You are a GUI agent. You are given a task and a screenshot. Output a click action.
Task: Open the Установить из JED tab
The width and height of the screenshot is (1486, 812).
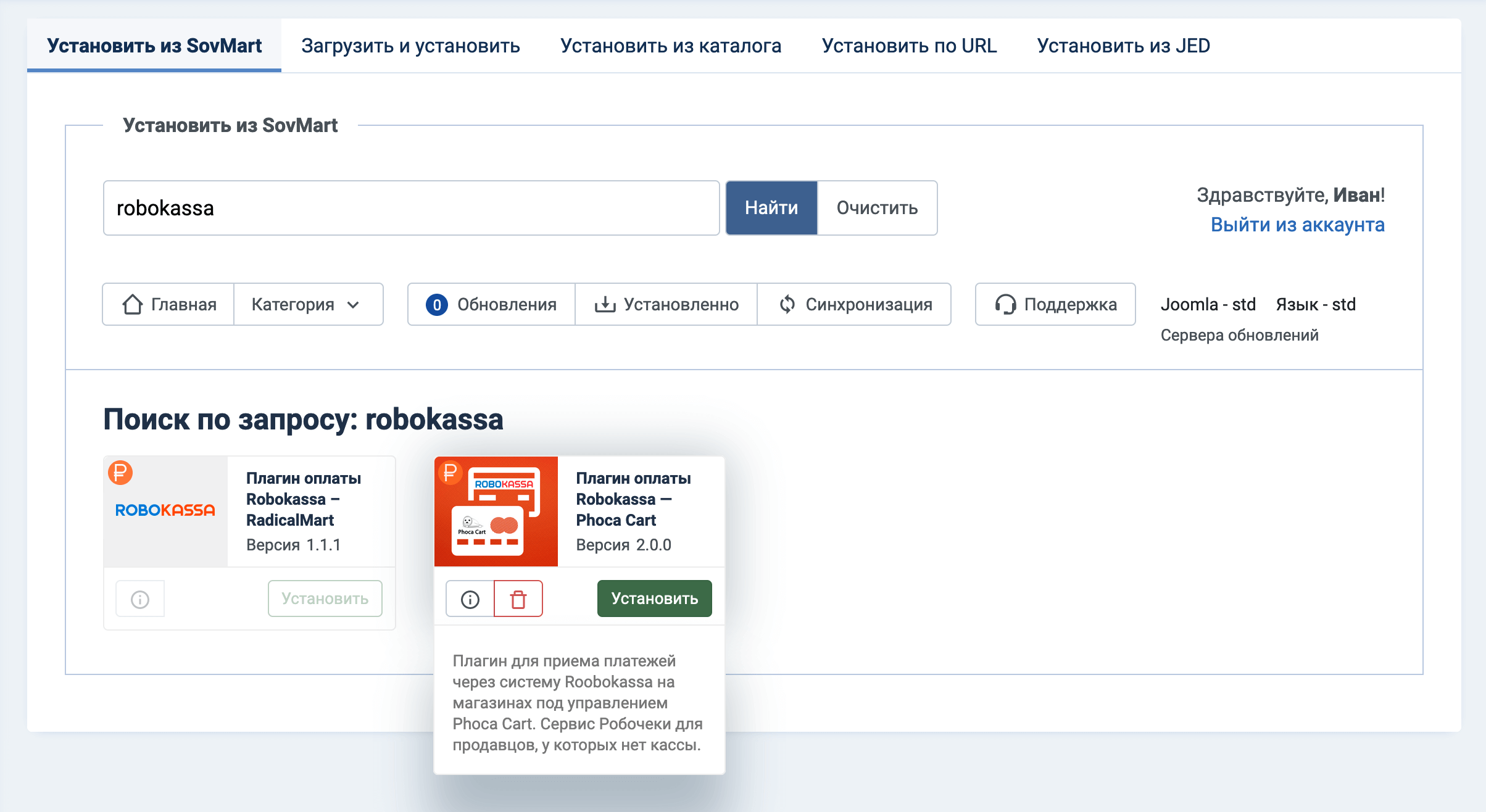click(x=1124, y=45)
